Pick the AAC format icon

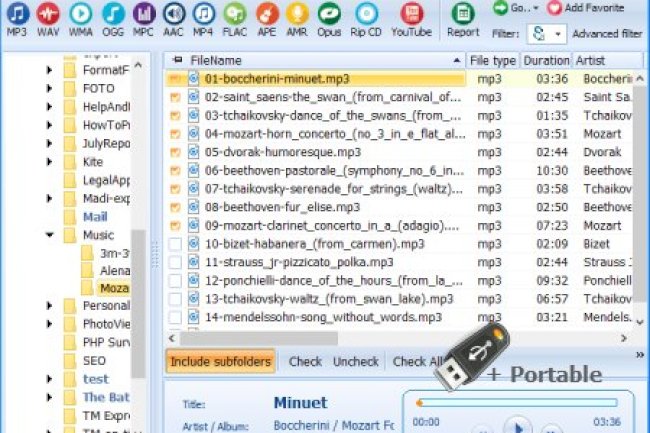click(x=173, y=14)
